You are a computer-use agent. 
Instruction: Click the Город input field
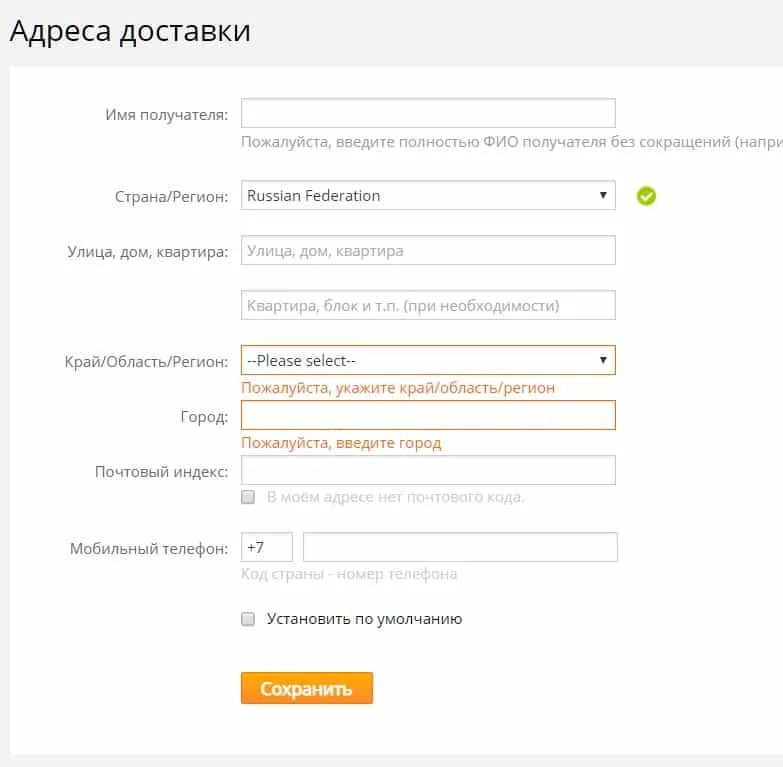(x=428, y=415)
